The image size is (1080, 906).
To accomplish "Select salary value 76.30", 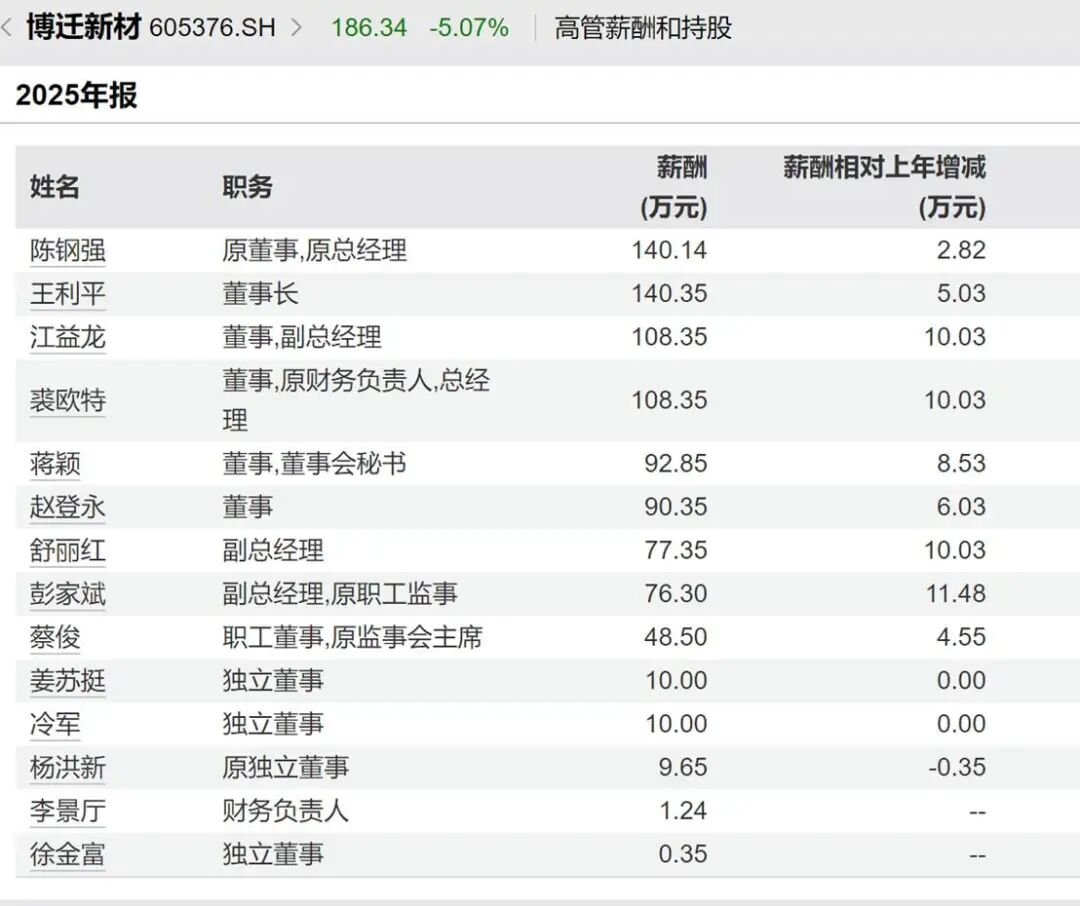I will 676,593.
